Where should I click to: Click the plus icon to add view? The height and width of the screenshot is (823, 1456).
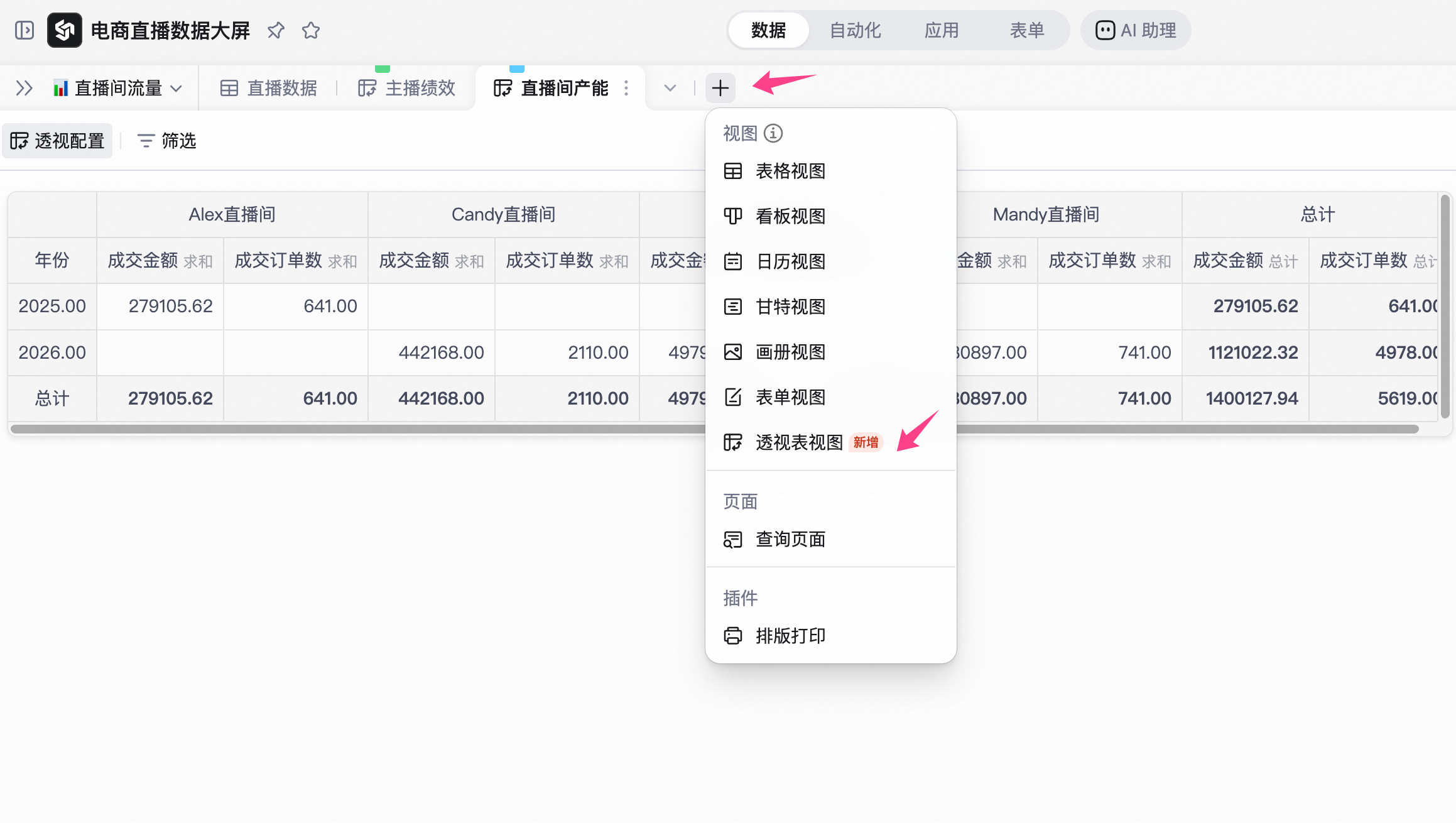coord(720,88)
